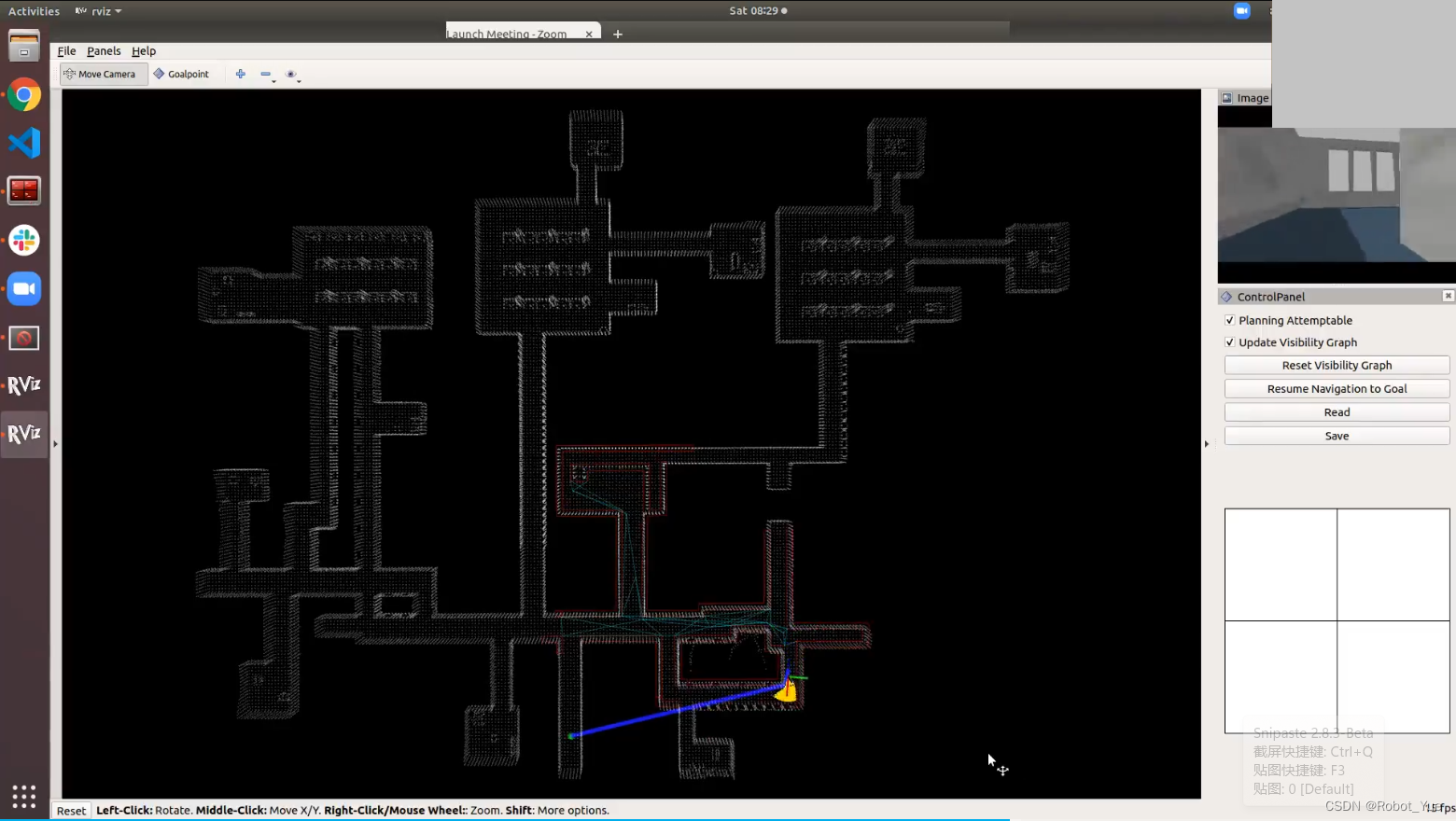
Task: Select the Move Camera tool
Action: point(104,74)
